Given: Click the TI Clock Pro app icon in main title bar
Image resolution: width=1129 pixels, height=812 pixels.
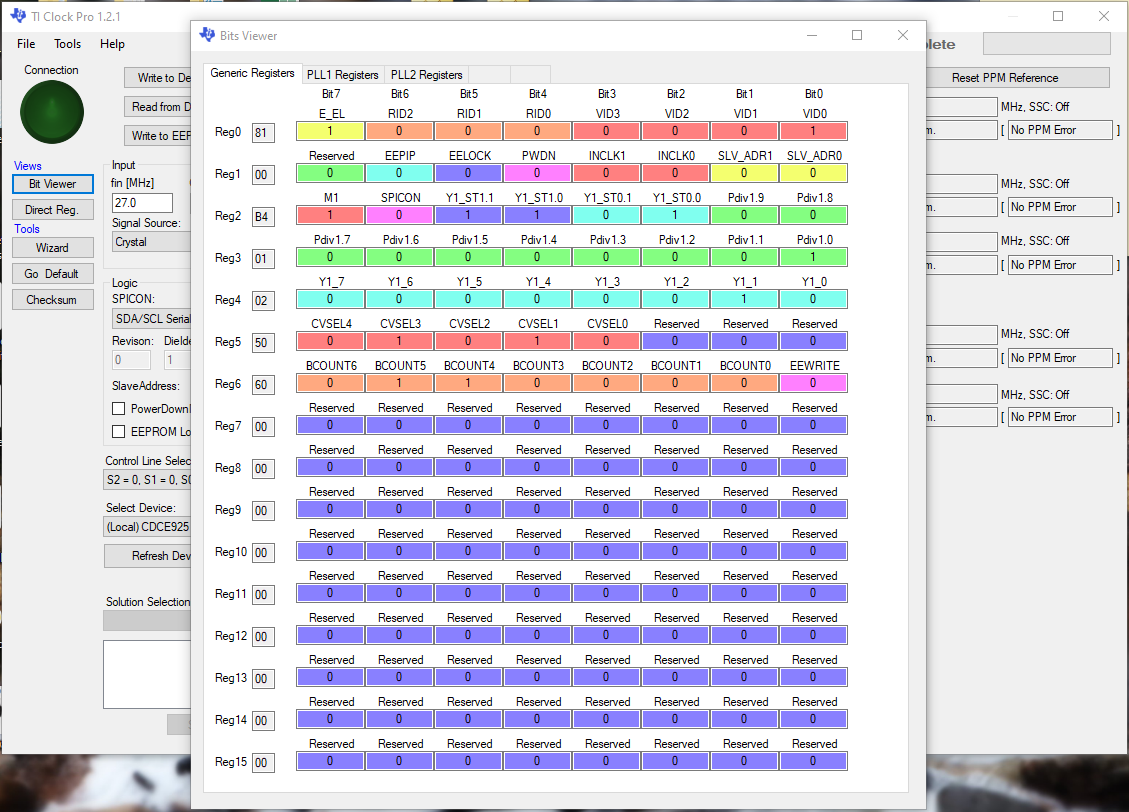Looking at the screenshot, I should point(18,16).
